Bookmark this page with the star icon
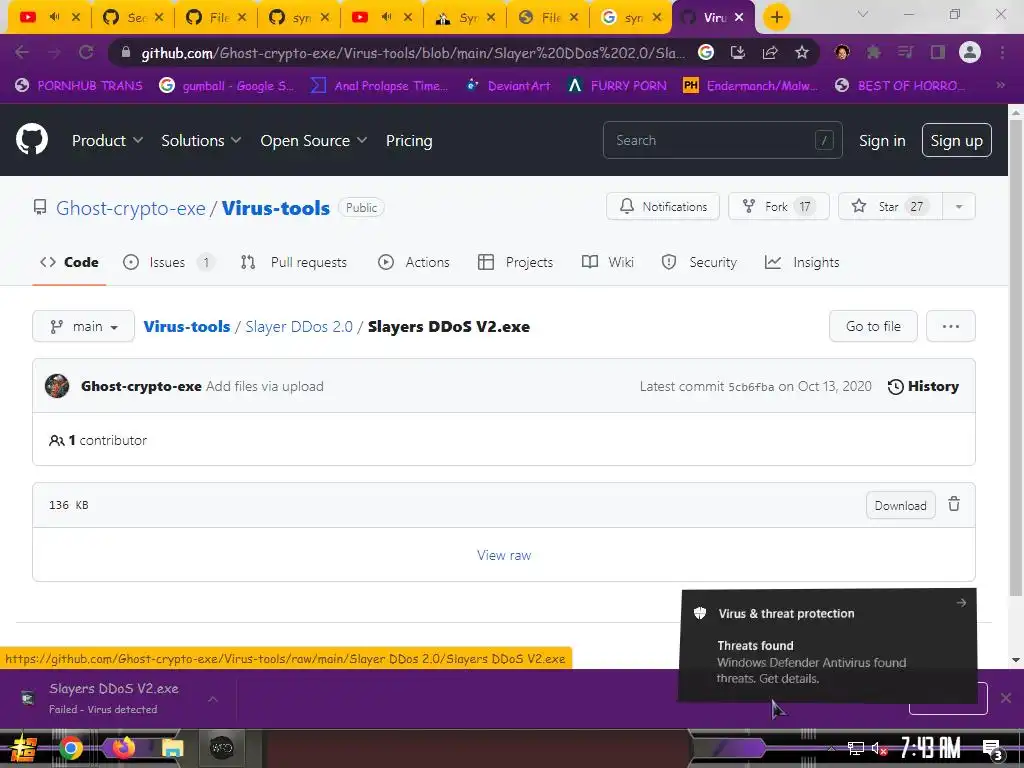 coord(802,52)
